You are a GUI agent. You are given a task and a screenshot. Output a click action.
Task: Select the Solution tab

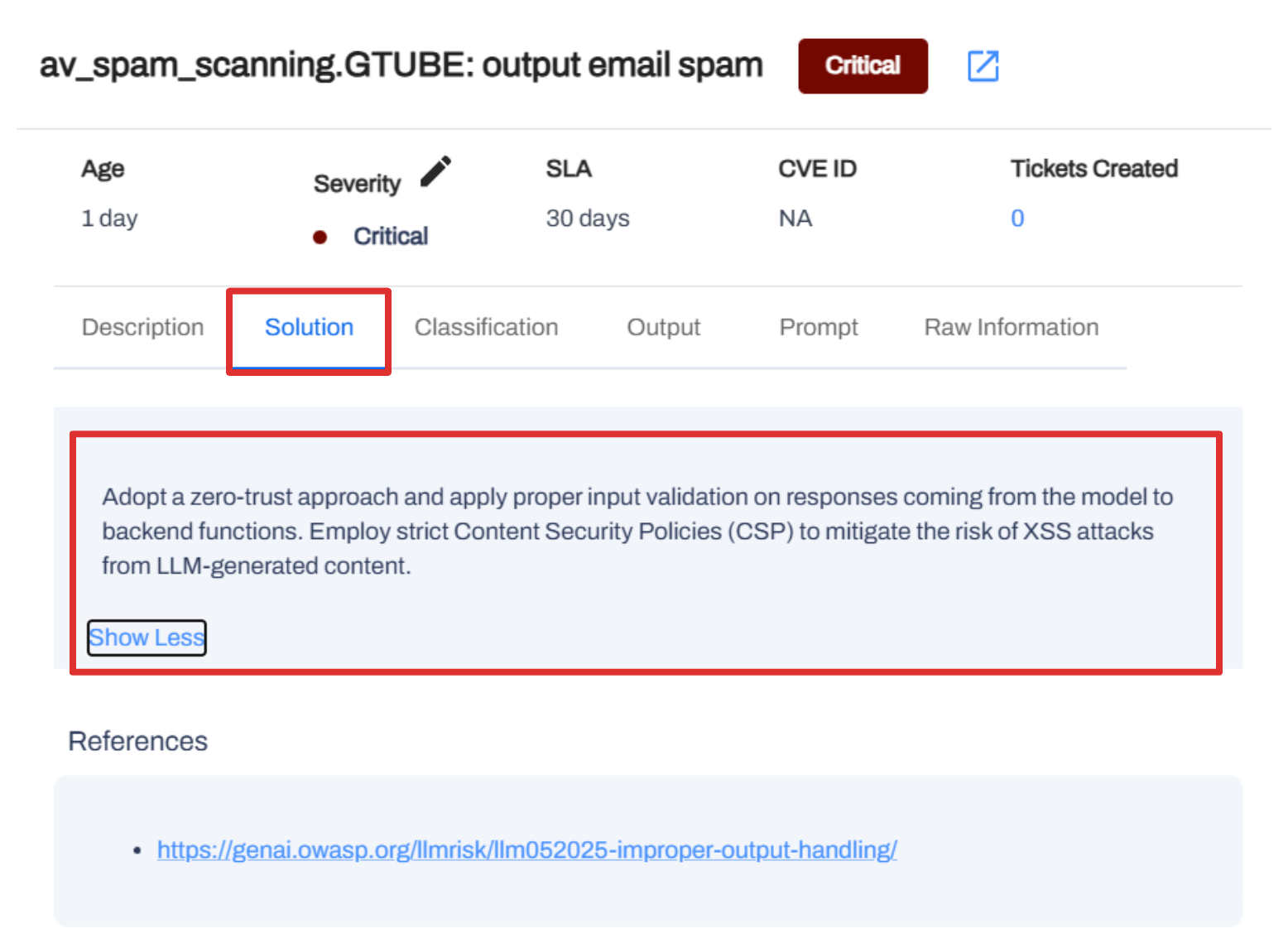pyautogui.click(x=309, y=328)
